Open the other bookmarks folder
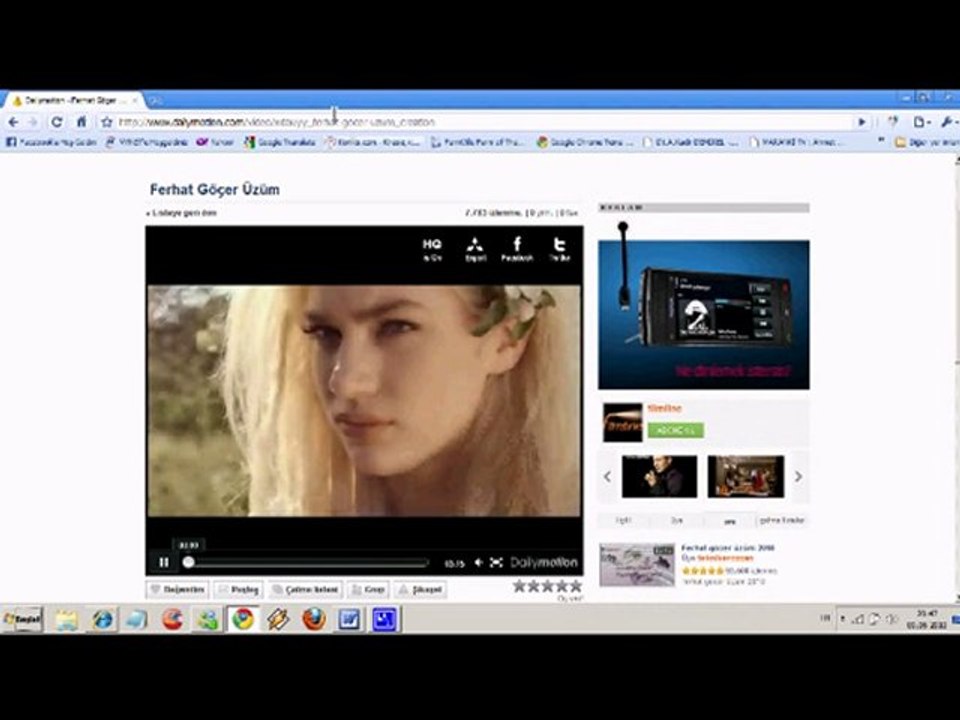The image size is (960, 720). (926, 142)
